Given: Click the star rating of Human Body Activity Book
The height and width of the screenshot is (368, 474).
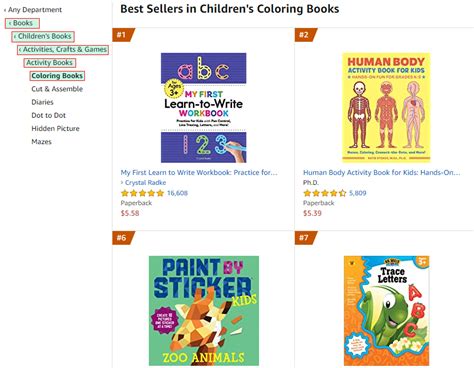Looking at the screenshot, I should pyautogui.click(x=325, y=193).
